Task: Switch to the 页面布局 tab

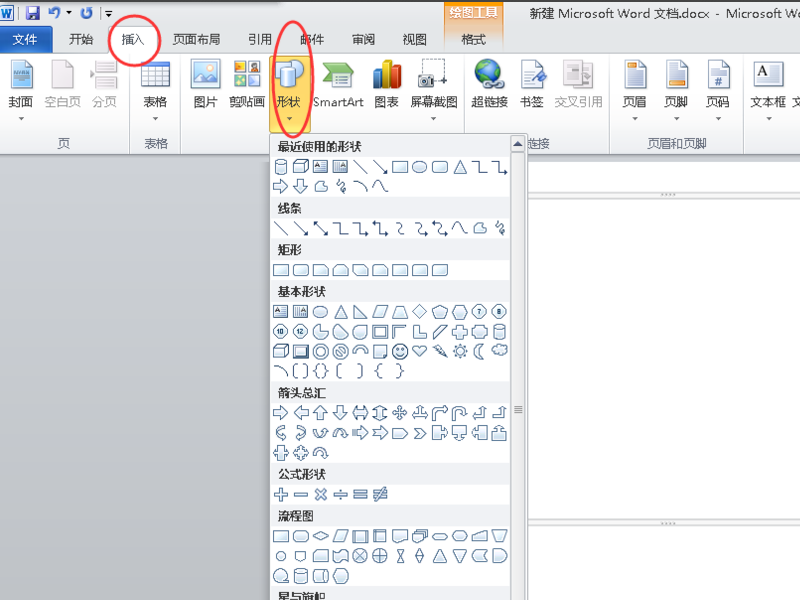Action: (x=196, y=39)
